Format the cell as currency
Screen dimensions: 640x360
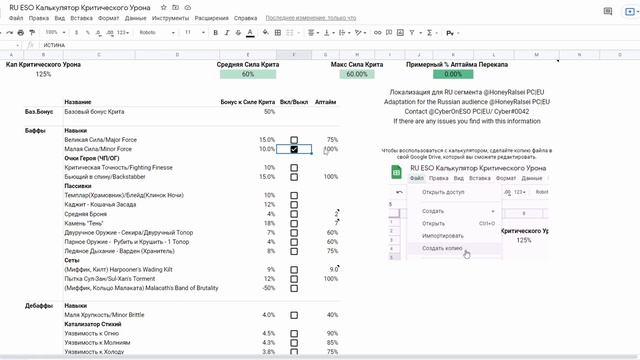point(76,33)
